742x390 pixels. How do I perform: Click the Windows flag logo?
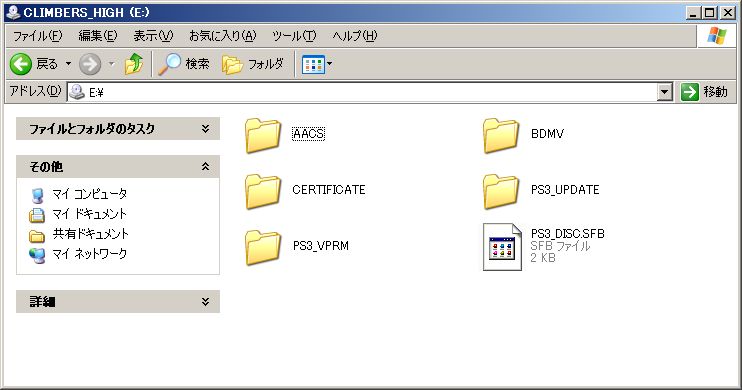716,36
